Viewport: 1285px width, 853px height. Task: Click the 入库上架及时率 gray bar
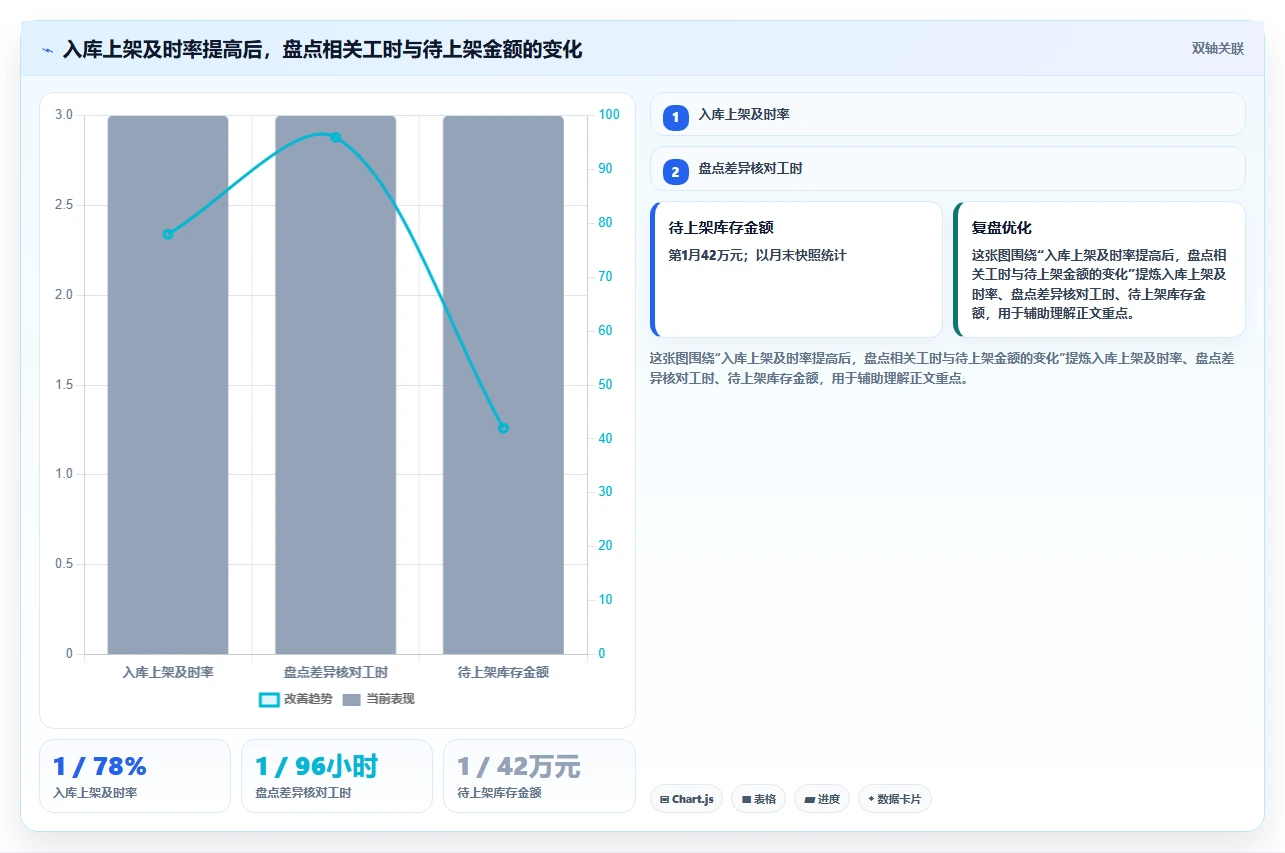pyautogui.click(x=168, y=385)
